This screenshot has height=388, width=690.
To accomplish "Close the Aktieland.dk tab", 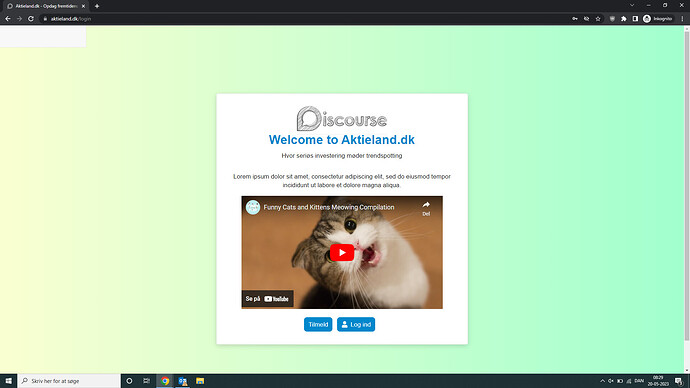I will coord(83,6).
